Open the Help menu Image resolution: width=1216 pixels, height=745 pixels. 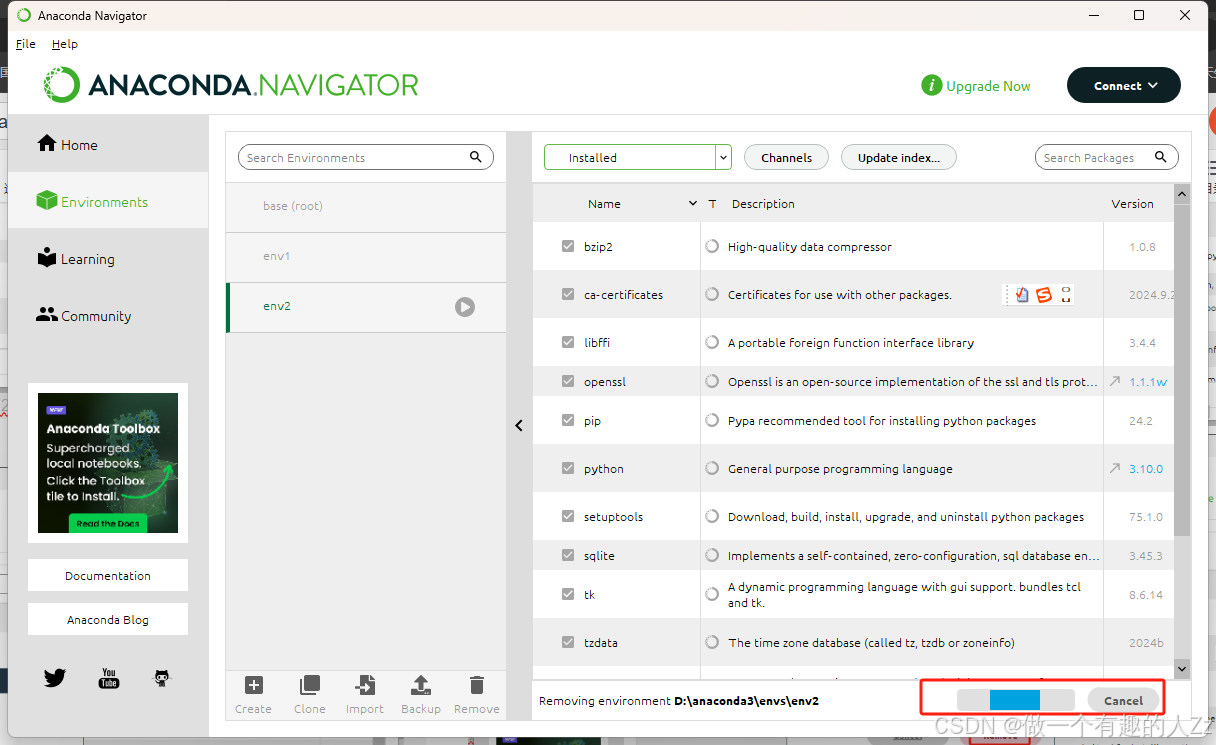click(65, 44)
